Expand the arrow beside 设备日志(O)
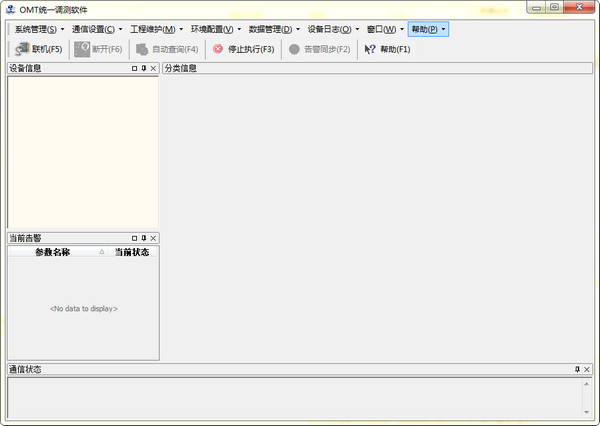Image resolution: width=600 pixels, height=426 pixels. coord(357,29)
